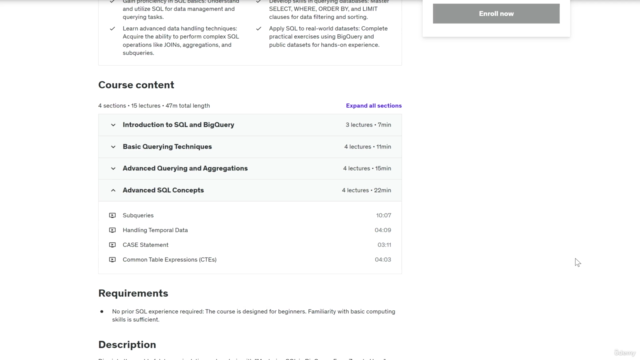This screenshot has height=360, width=640.
Task: Click the Course content heading
Action: click(136, 85)
